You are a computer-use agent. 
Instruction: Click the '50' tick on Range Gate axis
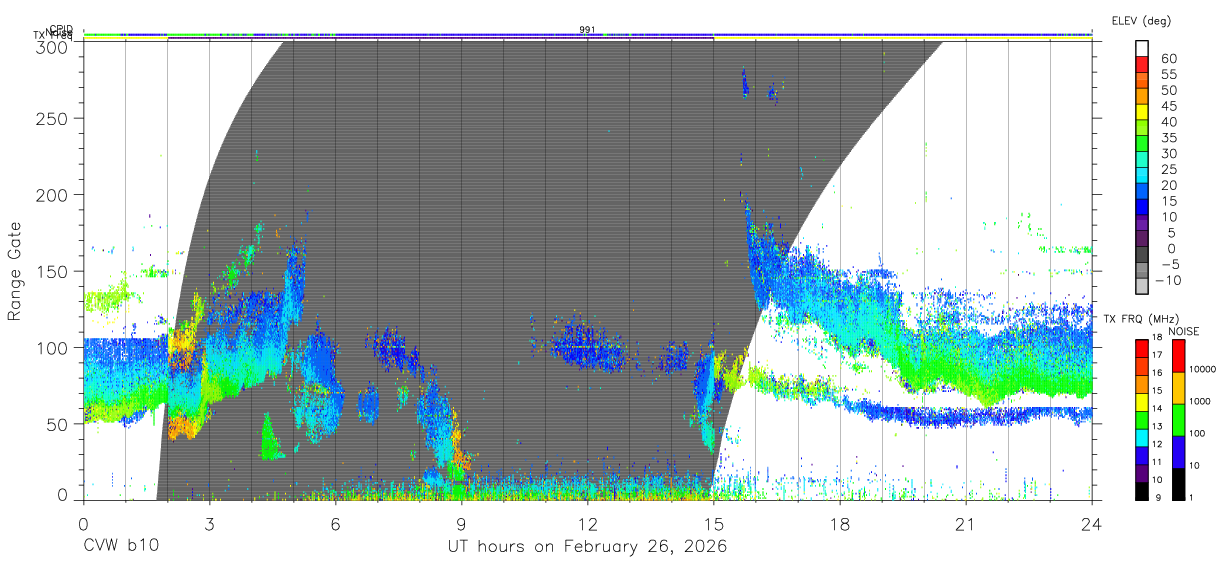tap(55, 424)
